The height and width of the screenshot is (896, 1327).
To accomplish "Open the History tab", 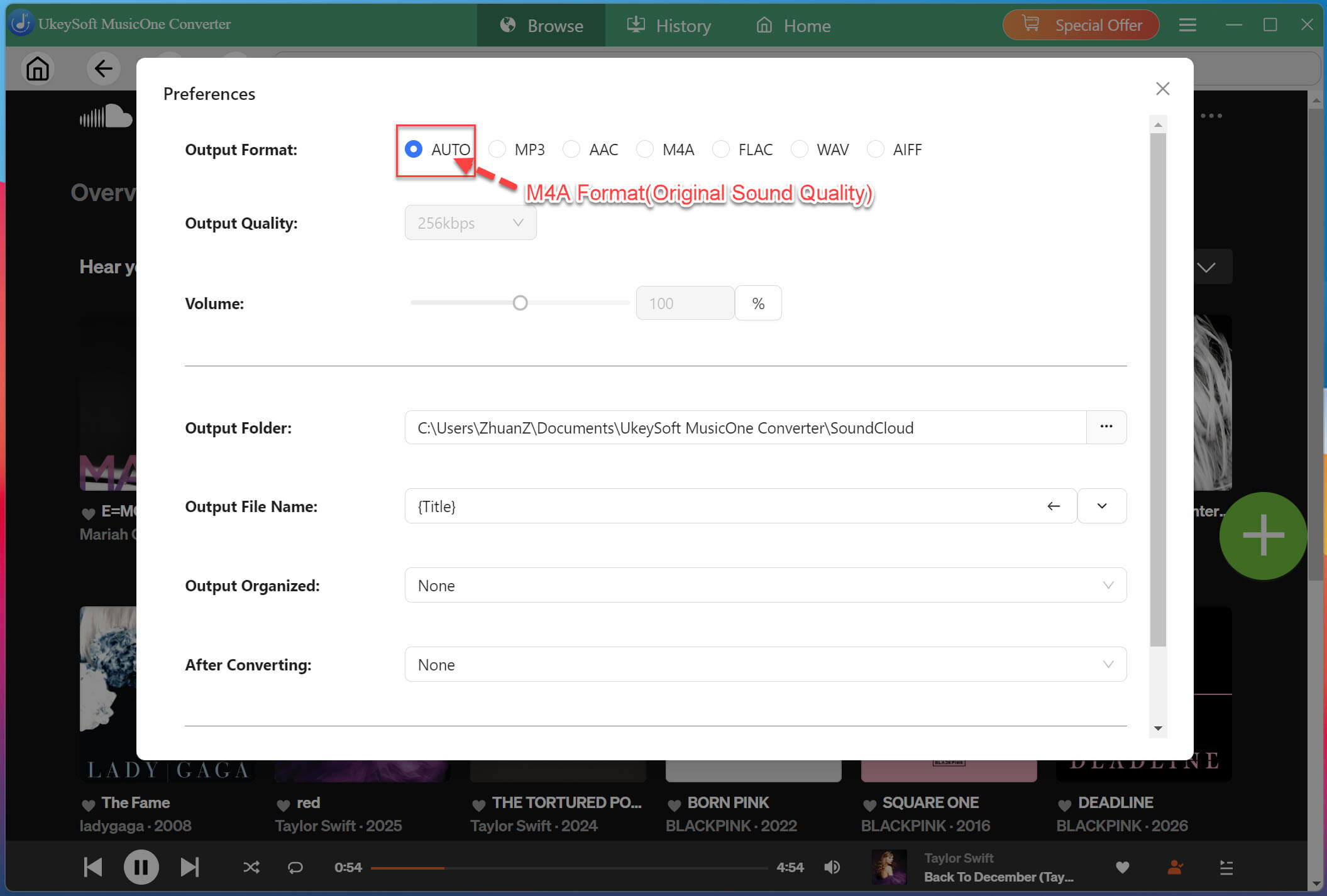I will [x=669, y=26].
